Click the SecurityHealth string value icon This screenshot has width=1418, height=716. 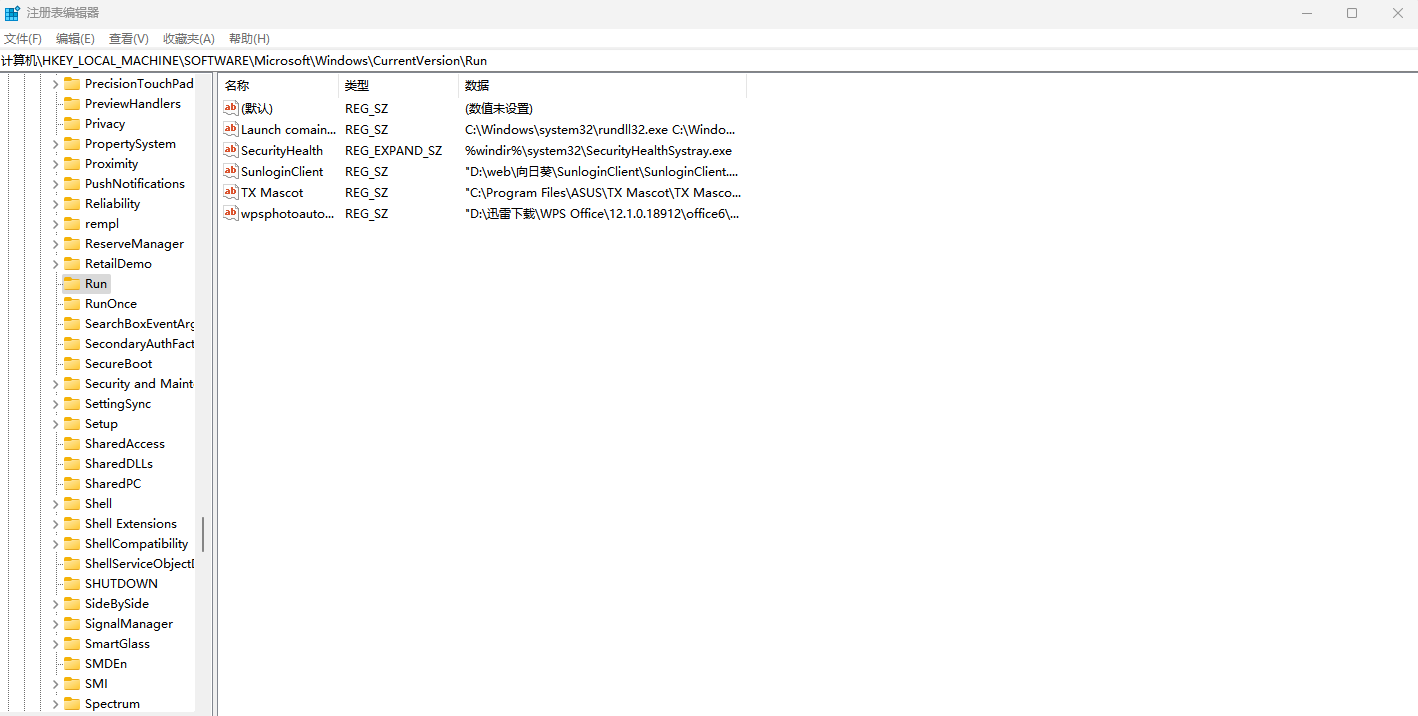click(231, 150)
